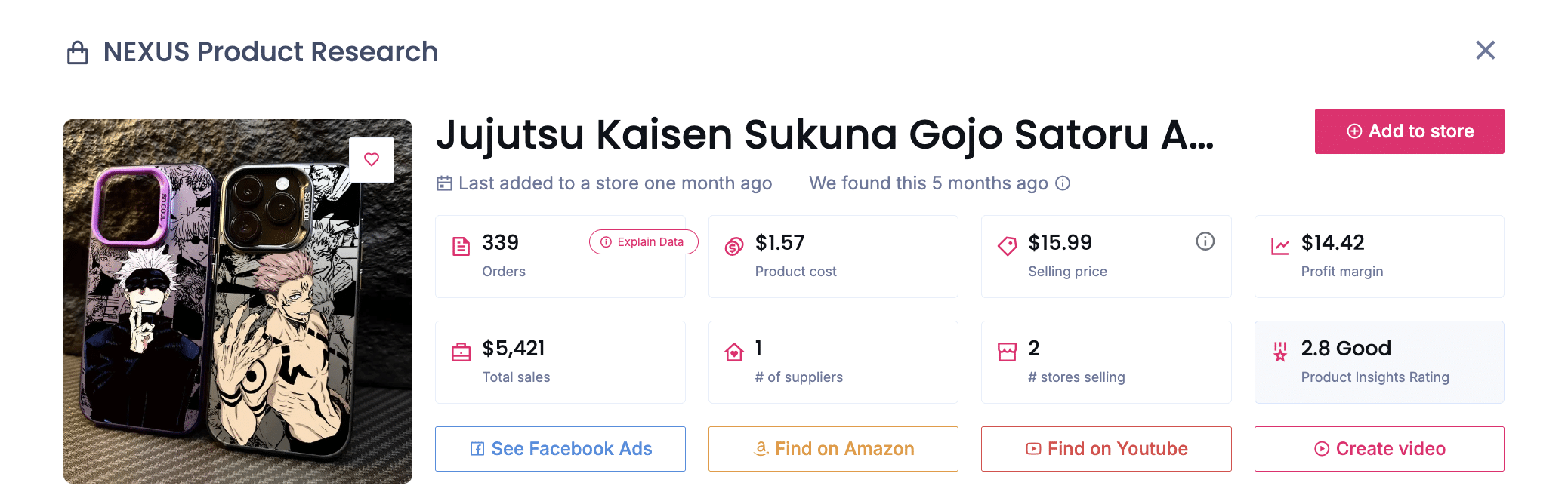Click the stores selling storefront icon
The image size is (1568, 492).
click(x=1007, y=352)
